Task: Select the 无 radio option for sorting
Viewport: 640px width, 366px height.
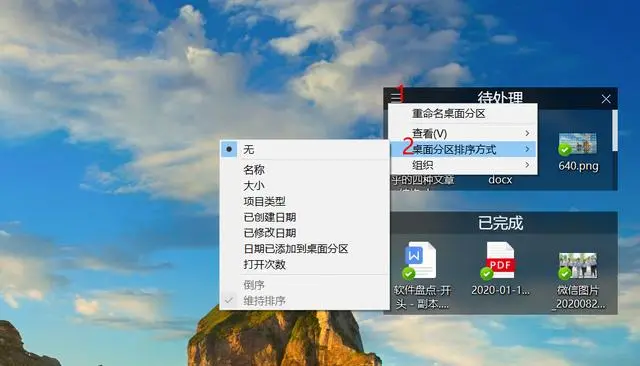Action: (304, 150)
